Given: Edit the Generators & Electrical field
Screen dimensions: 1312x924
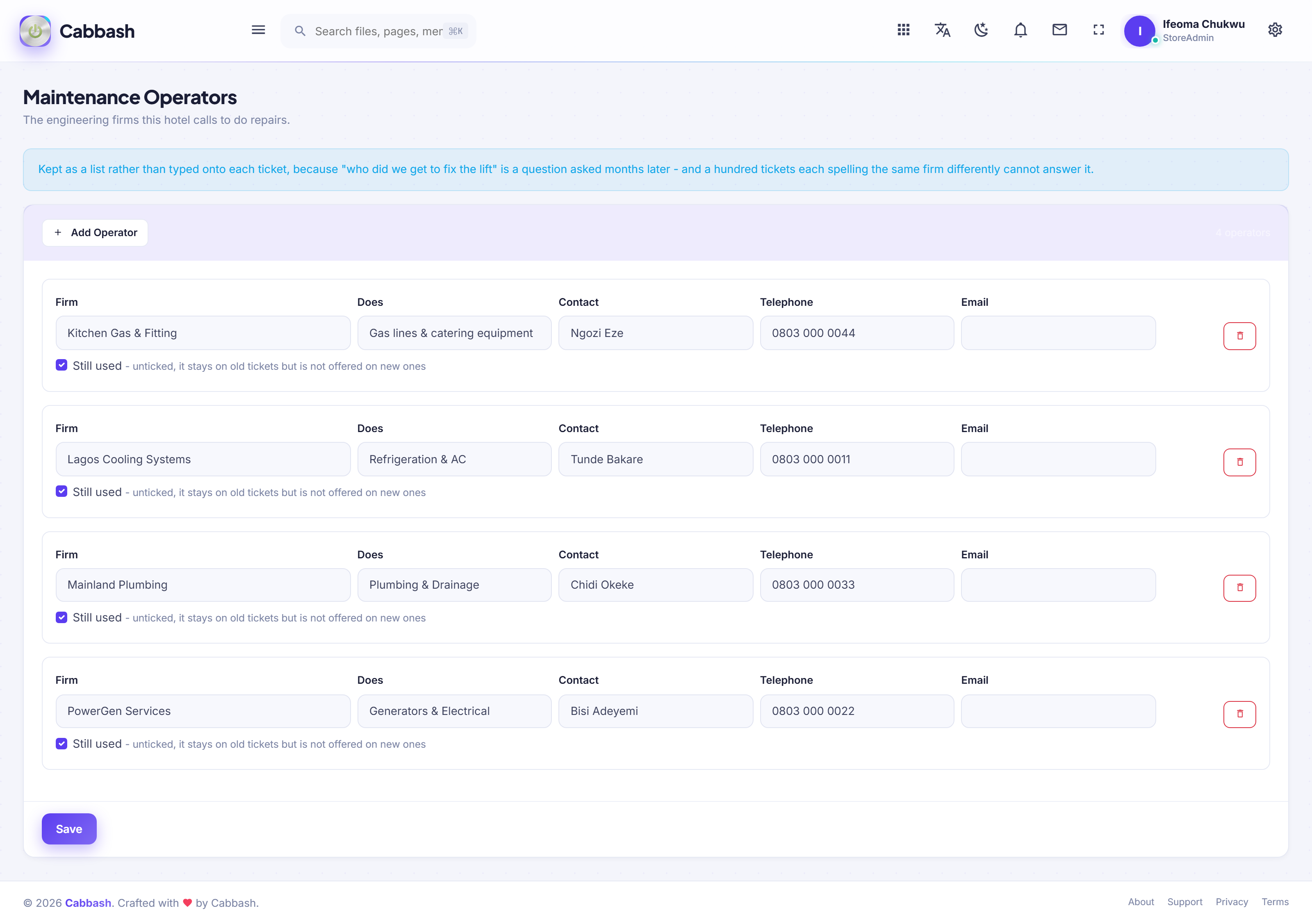Looking at the screenshot, I should pos(454,711).
